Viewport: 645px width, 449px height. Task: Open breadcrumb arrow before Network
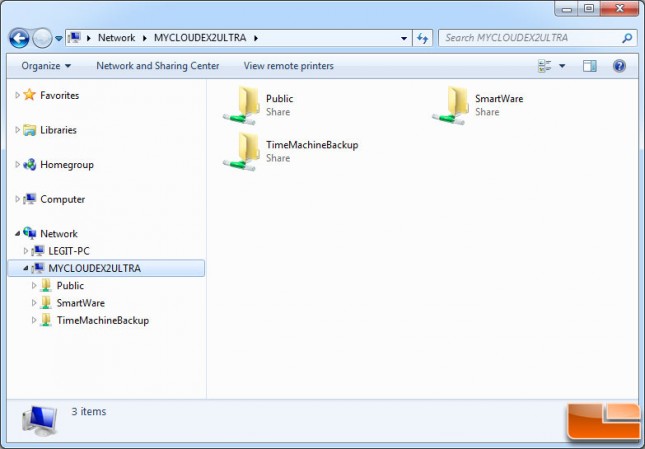click(88, 38)
